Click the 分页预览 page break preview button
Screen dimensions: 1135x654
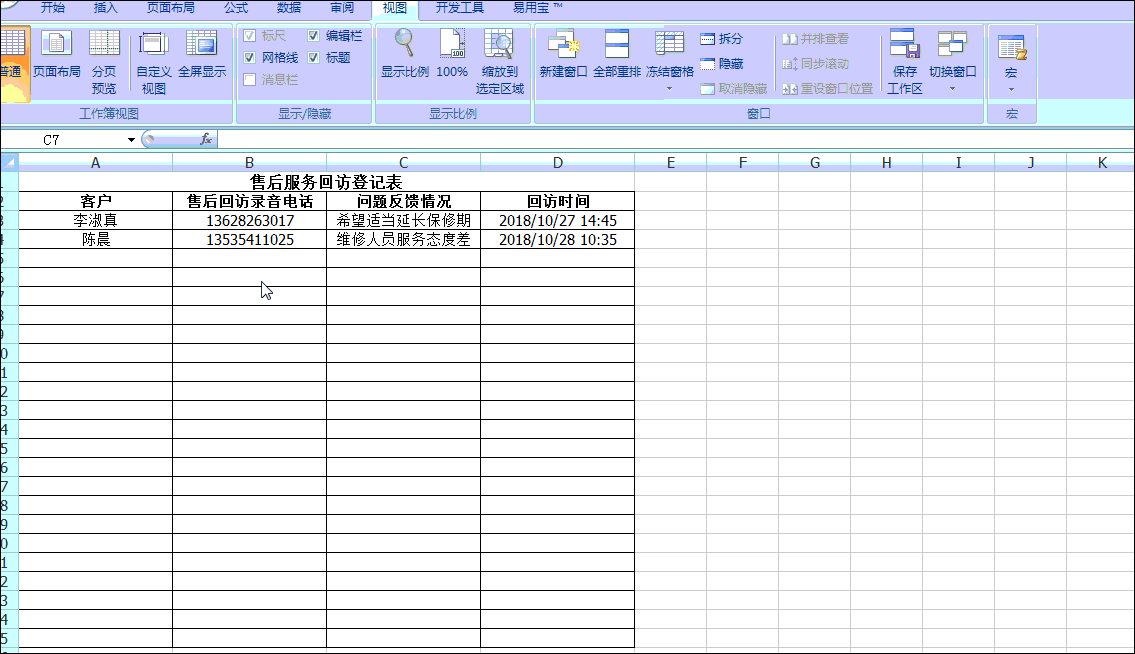[104, 55]
